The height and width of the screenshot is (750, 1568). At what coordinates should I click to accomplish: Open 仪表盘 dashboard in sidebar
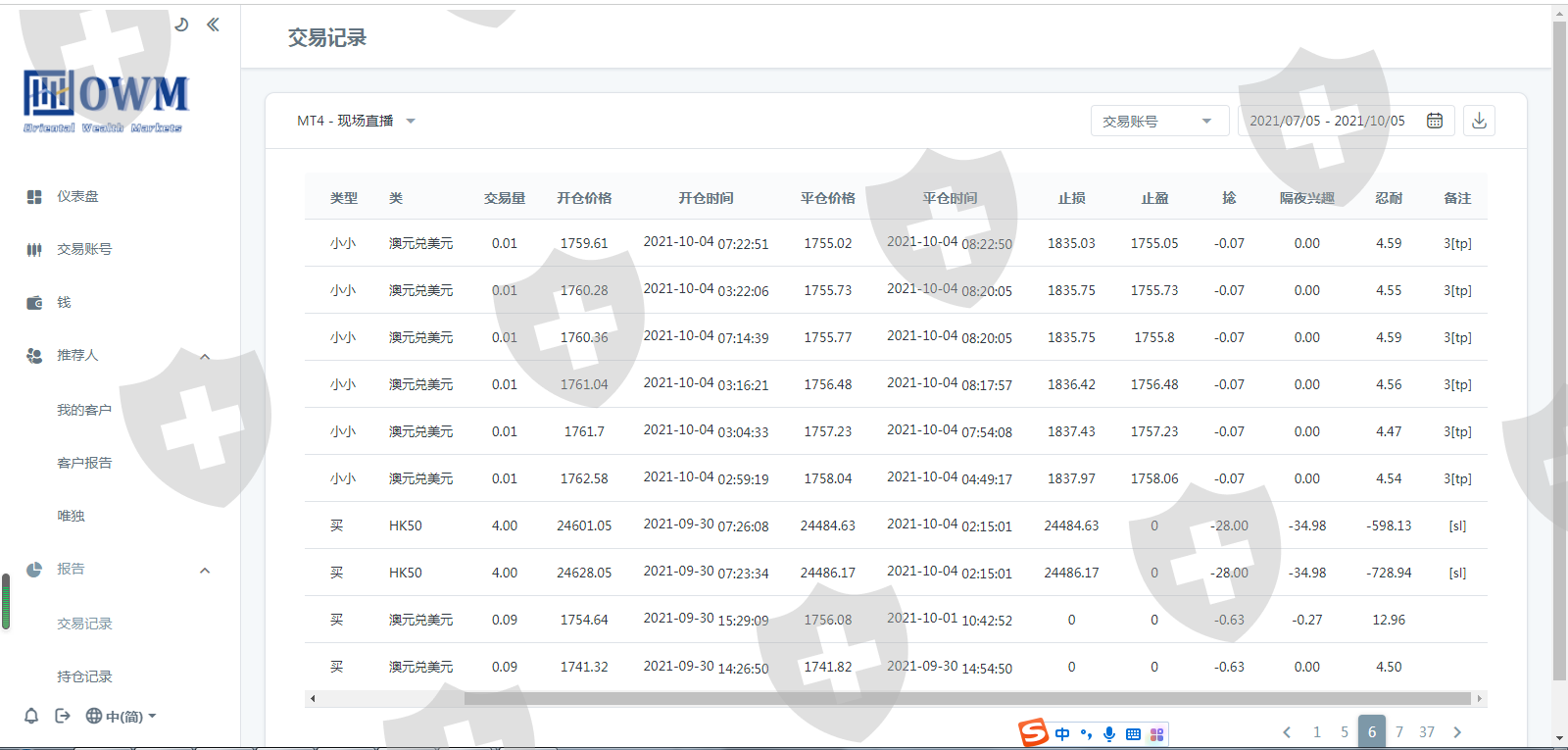(x=77, y=196)
